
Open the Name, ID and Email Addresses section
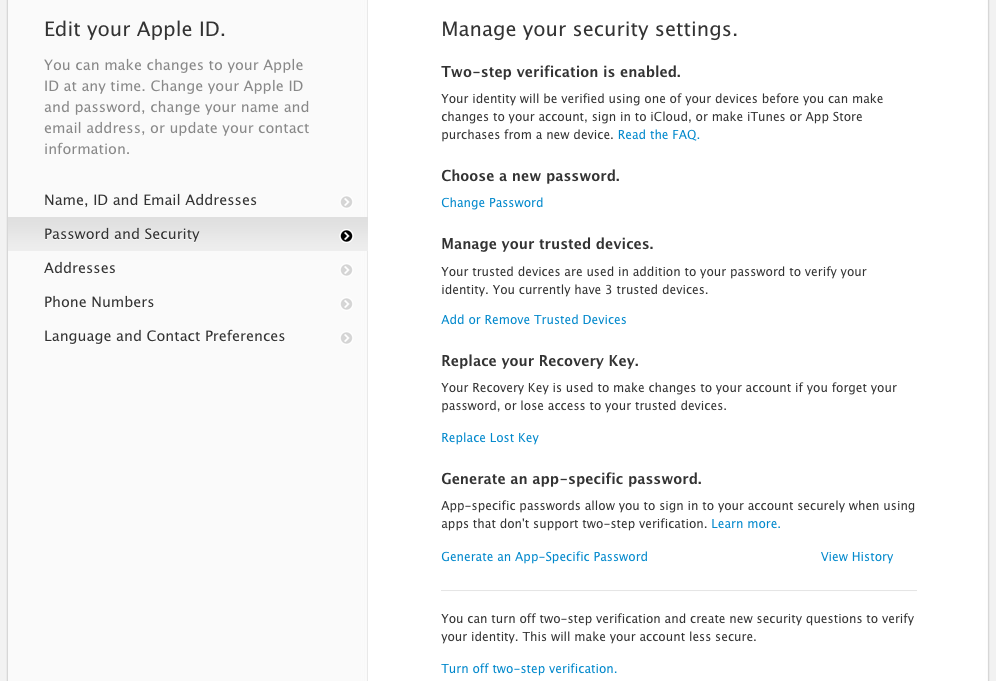point(150,200)
